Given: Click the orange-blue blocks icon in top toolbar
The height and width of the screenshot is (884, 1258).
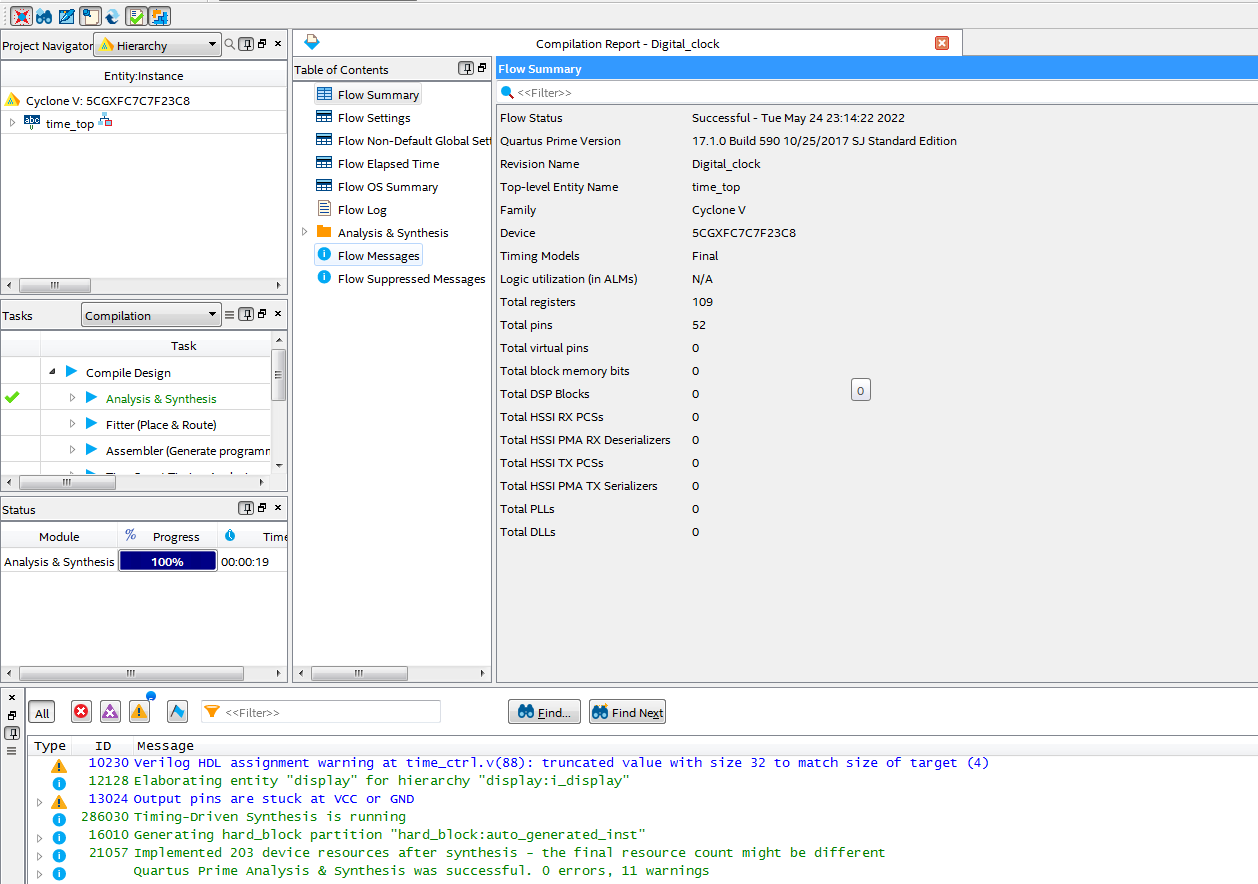Looking at the screenshot, I should [x=159, y=16].
